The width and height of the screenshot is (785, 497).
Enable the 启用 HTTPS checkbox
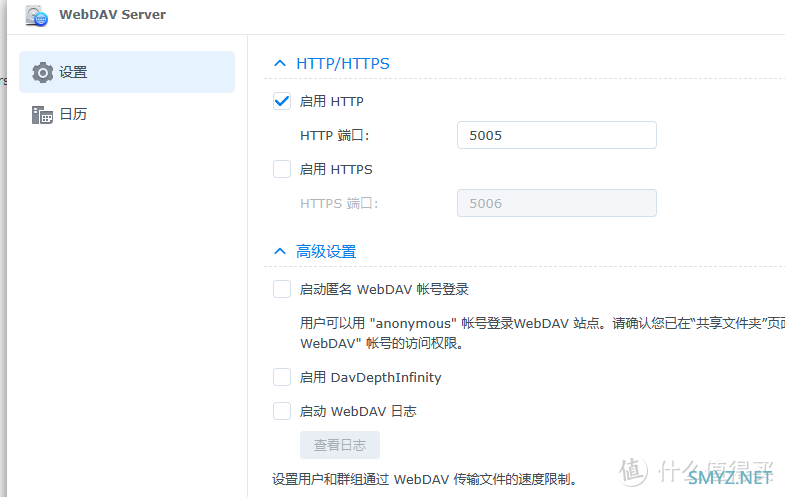[x=282, y=169]
